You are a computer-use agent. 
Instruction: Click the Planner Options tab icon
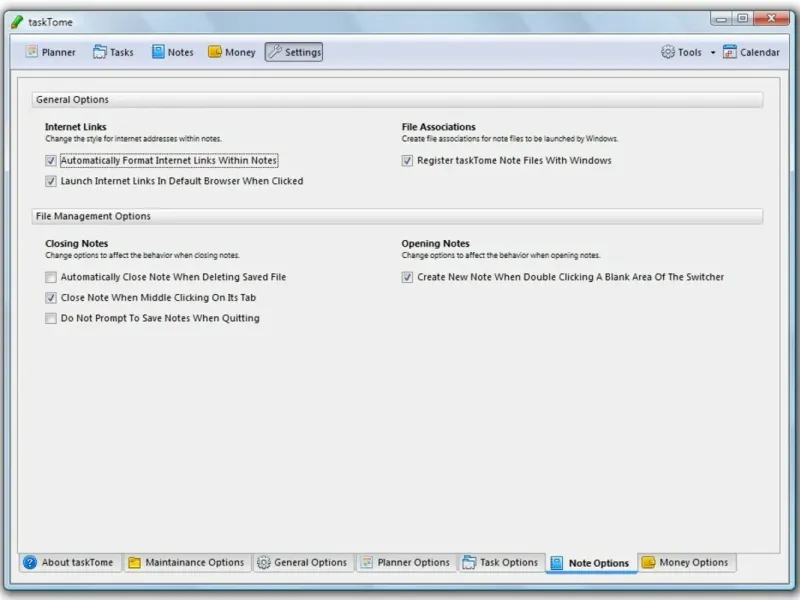pyautogui.click(x=367, y=562)
